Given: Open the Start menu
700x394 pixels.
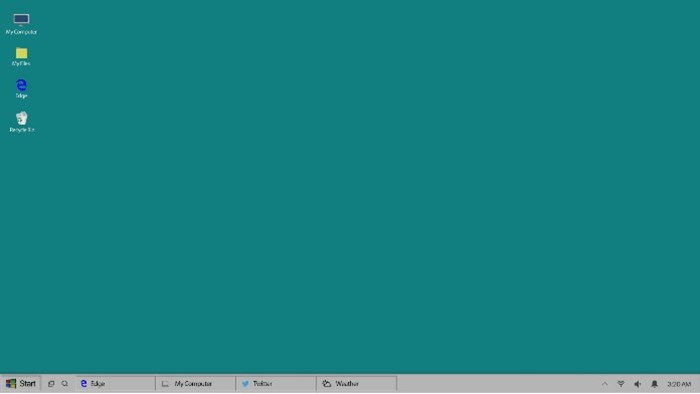Looking at the screenshot, I should pyautogui.click(x=21, y=383).
